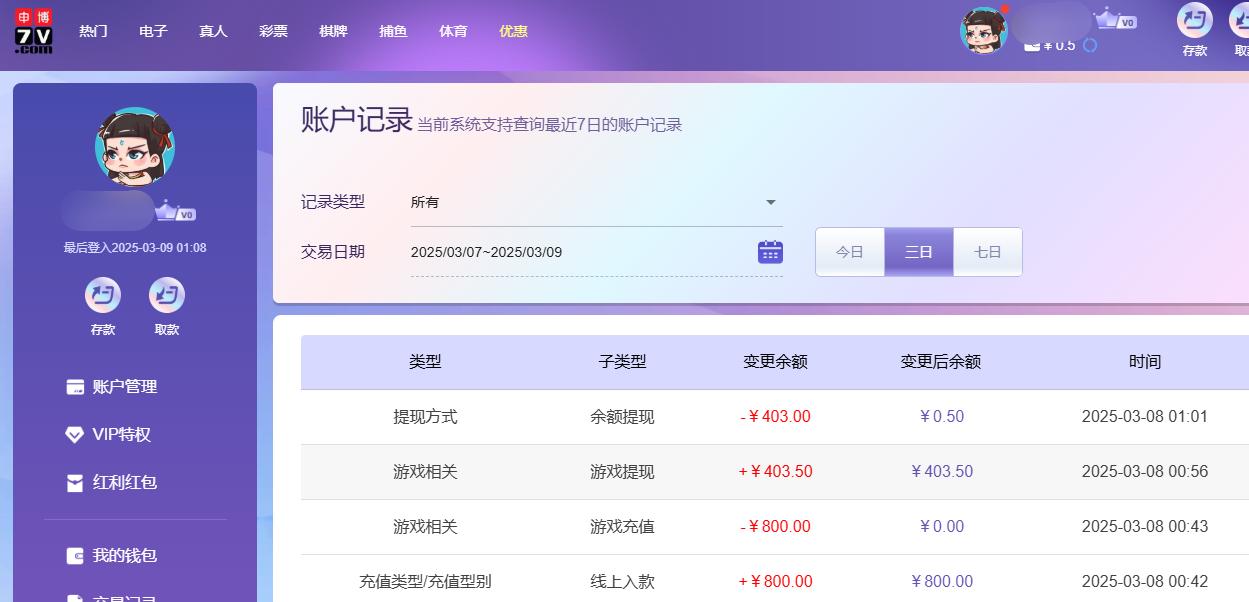Select the 取款 withdrawal icon in sidebar
The height and width of the screenshot is (602, 1249).
point(166,297)
